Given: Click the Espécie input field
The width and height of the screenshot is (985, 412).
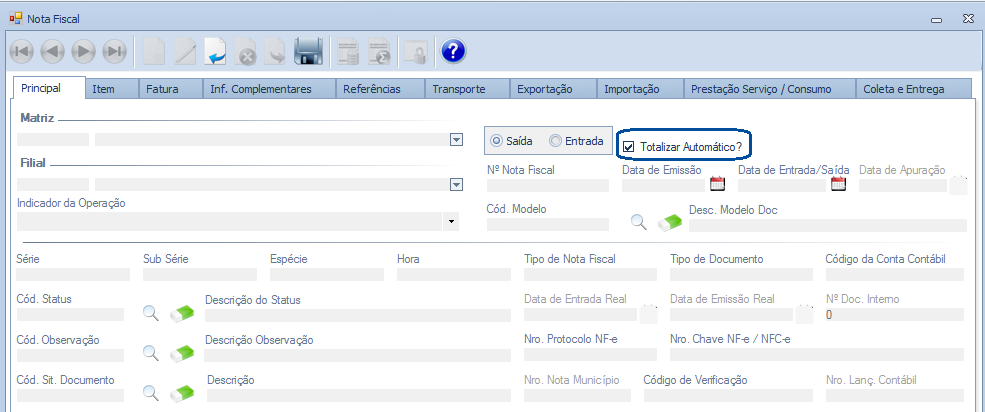Looking at the screenshot, I should tap(327, 274).
